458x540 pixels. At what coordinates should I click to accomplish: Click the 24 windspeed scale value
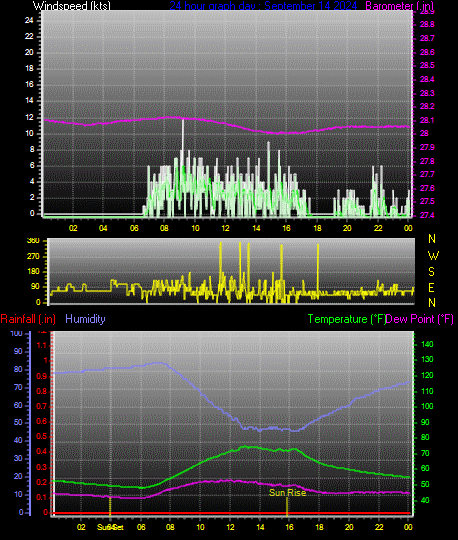pyautogui.click(x=29, y=20)
